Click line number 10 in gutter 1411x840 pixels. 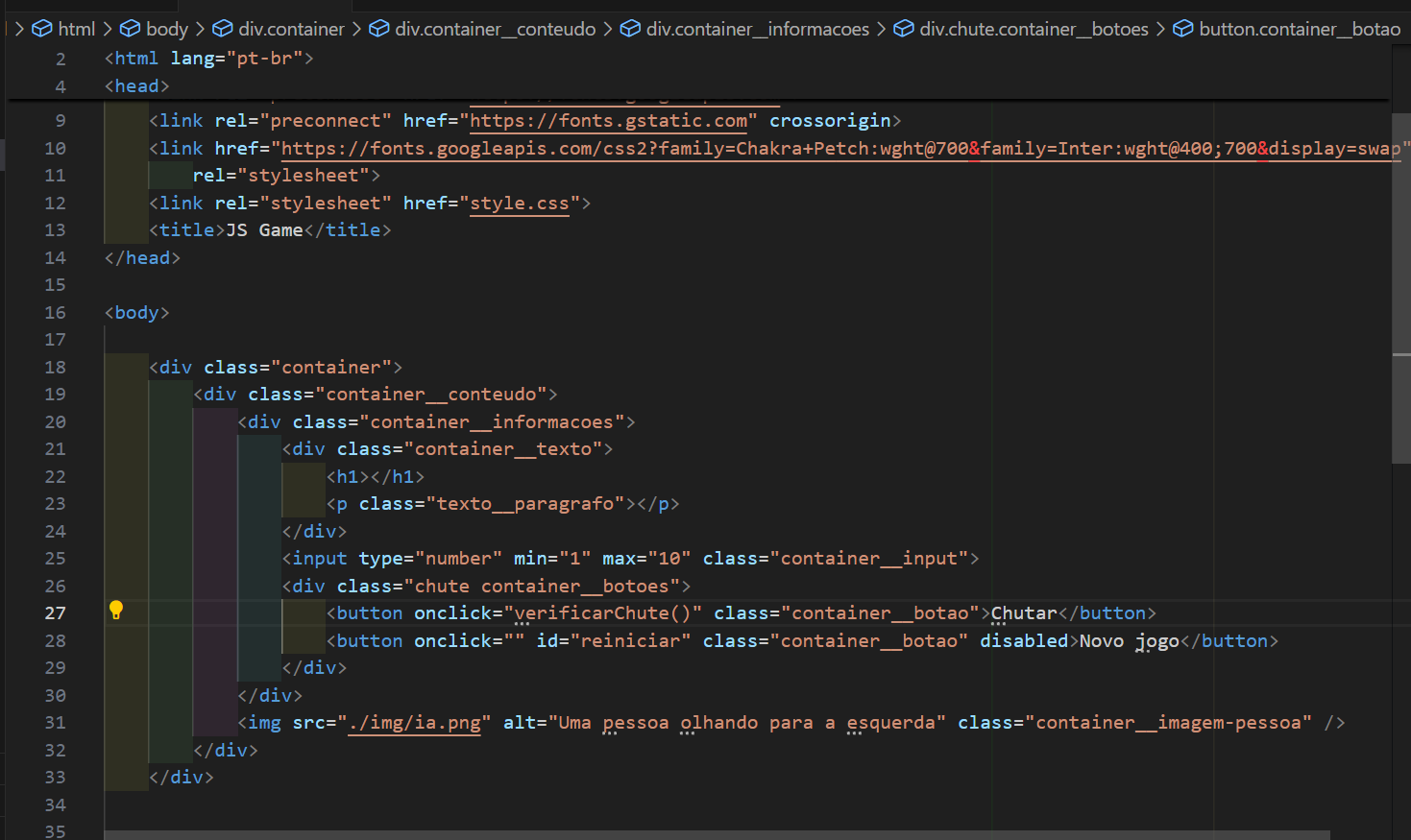tap(56, 149)
